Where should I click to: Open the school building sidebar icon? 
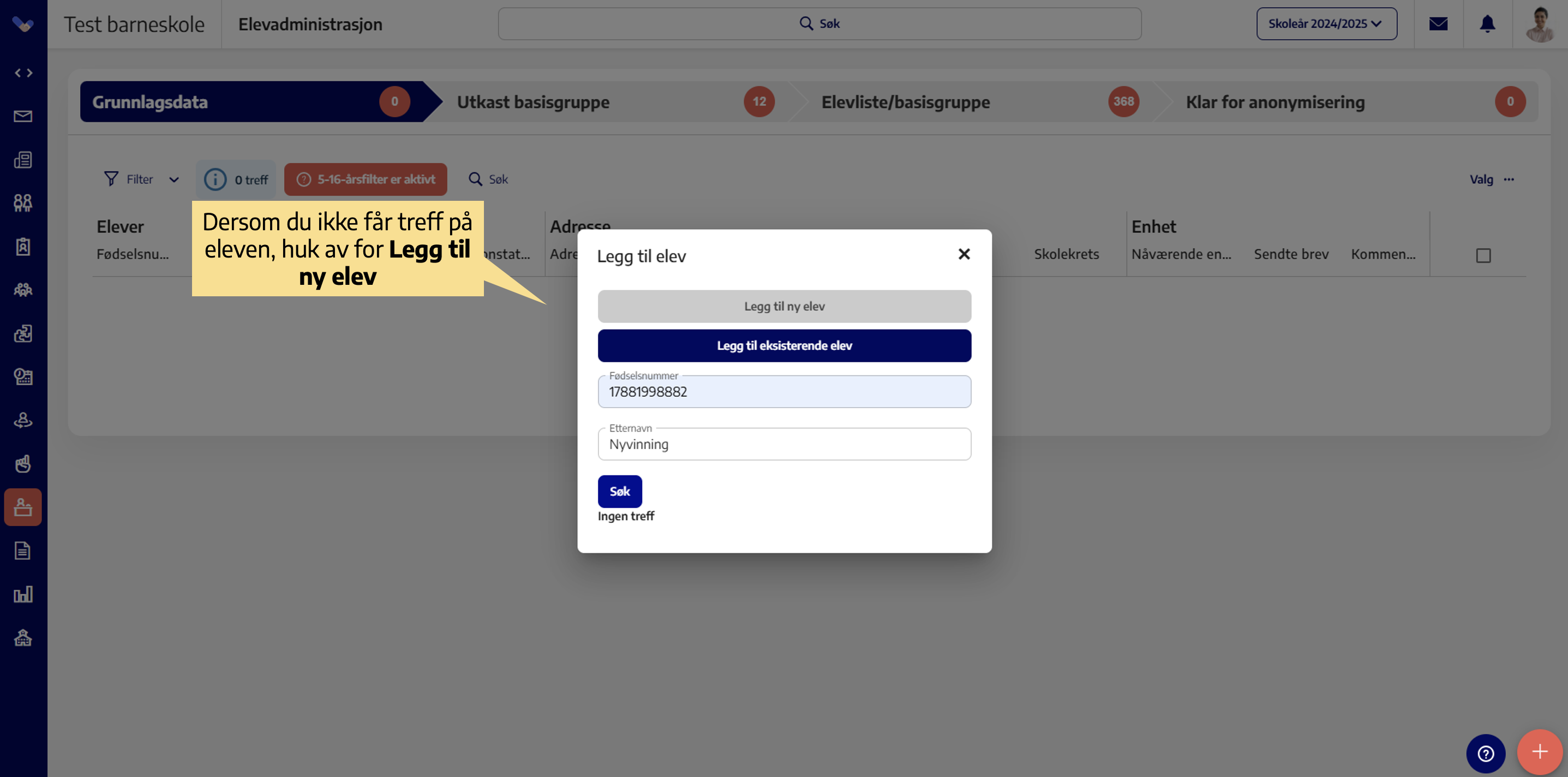23,637
